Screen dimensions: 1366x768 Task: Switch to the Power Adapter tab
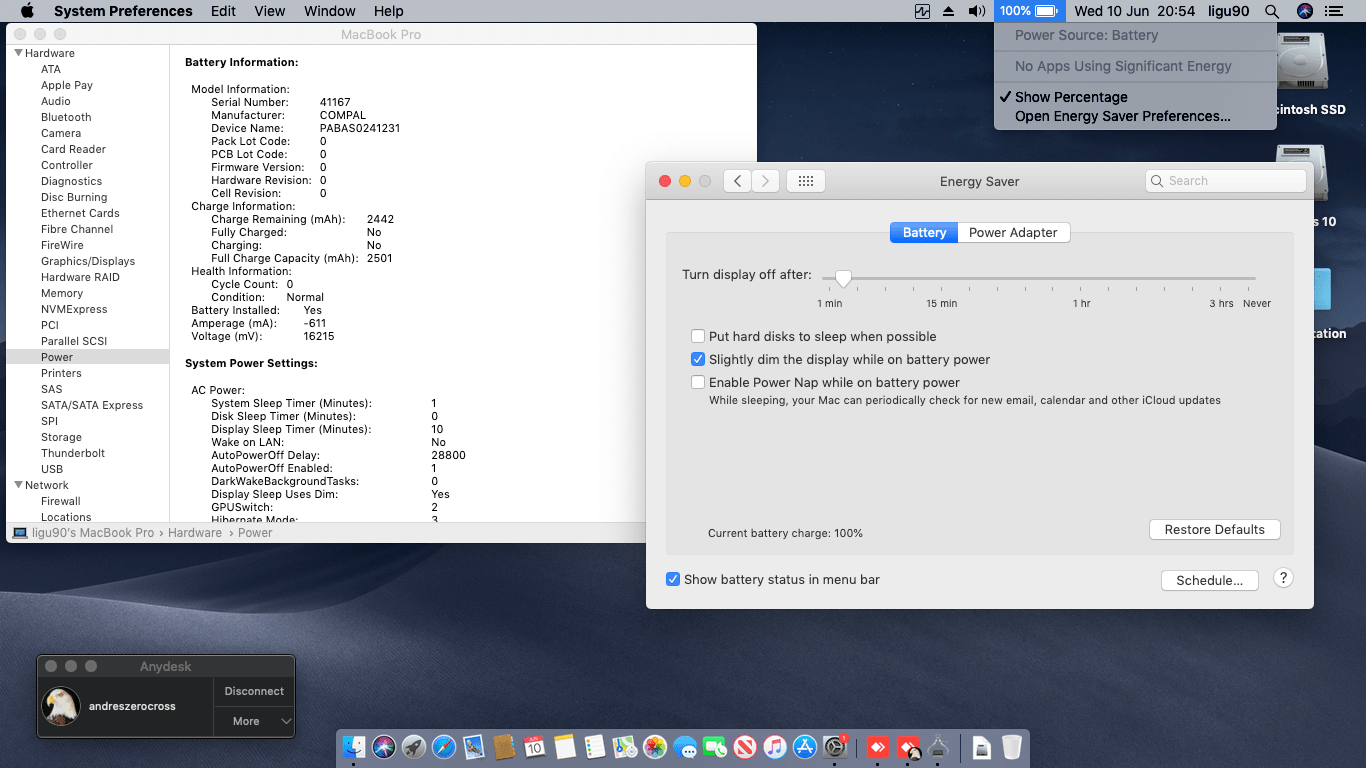[1012, 232]
